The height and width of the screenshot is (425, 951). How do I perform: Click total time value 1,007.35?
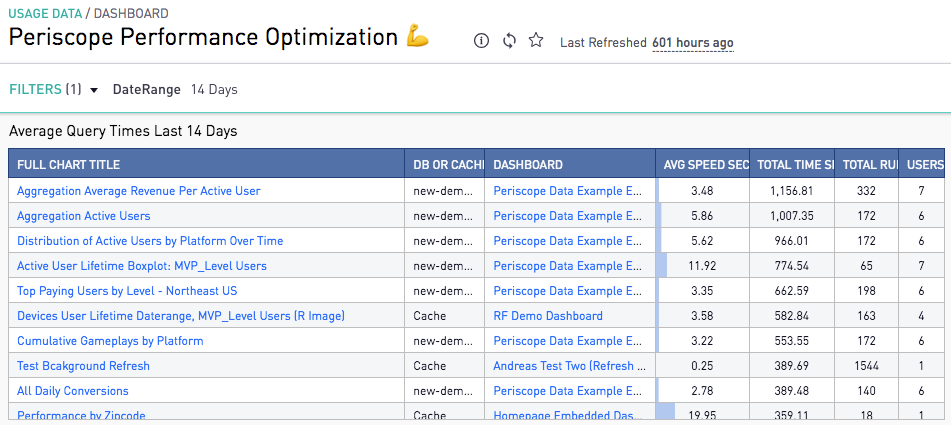coord(792,216)
